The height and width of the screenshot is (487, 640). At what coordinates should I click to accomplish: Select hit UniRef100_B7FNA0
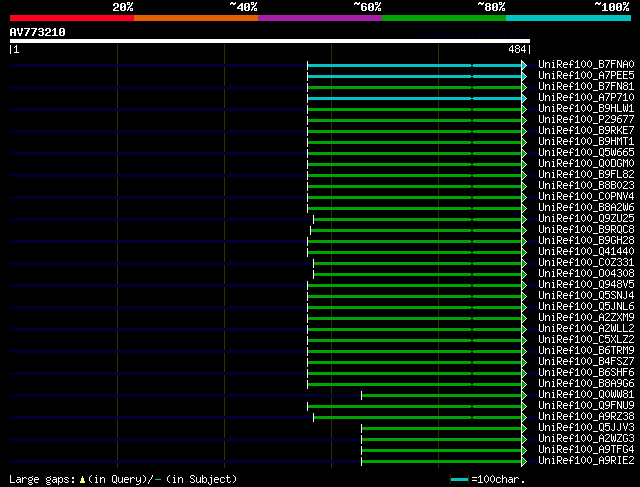click(x=586, y=64)
